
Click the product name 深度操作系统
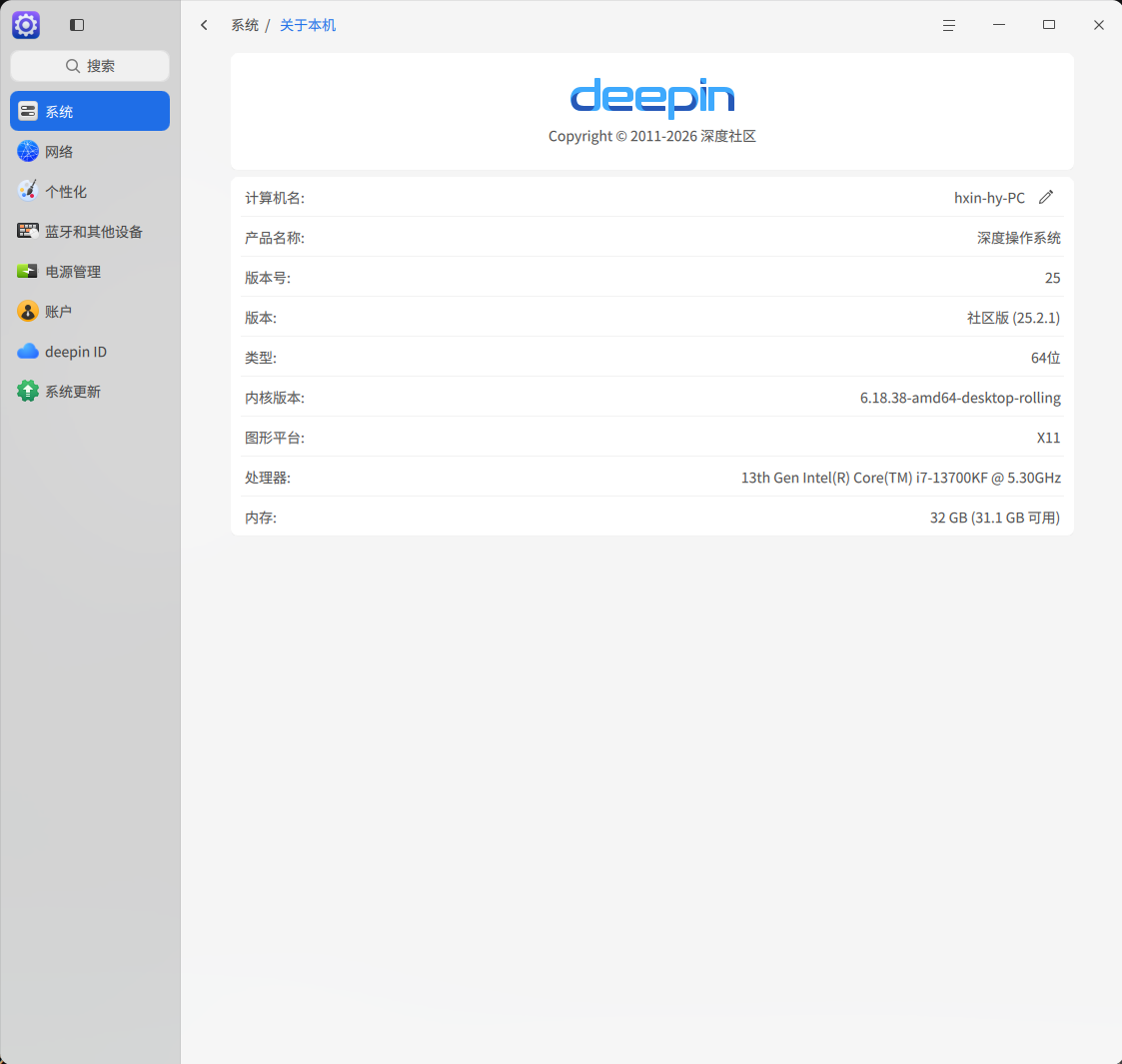(x=1019, y=238)
